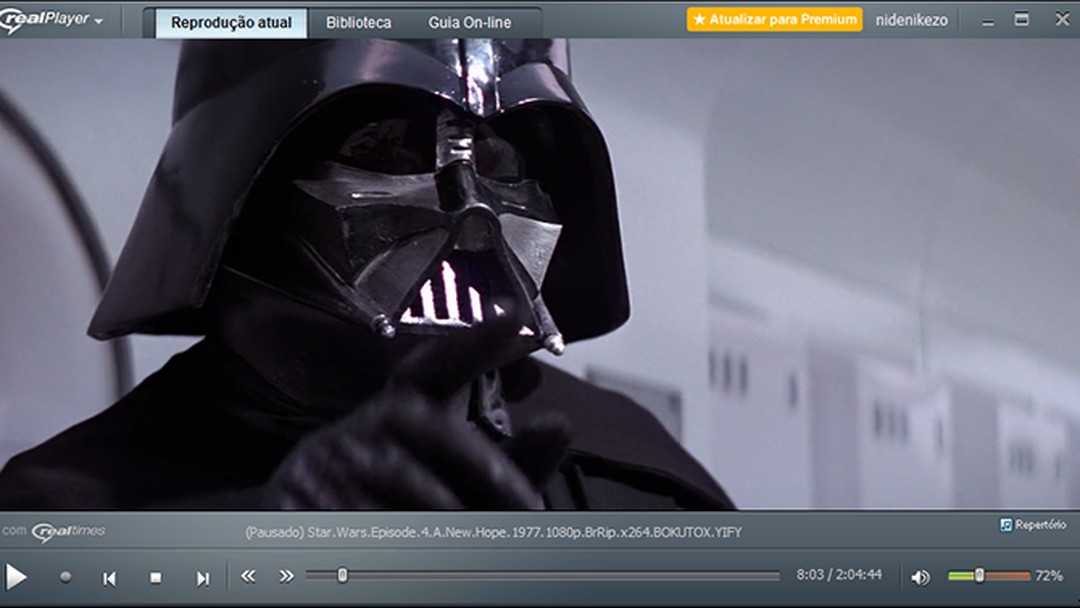Skip to the previous track
1080x608 pixels.
[110, 577]
